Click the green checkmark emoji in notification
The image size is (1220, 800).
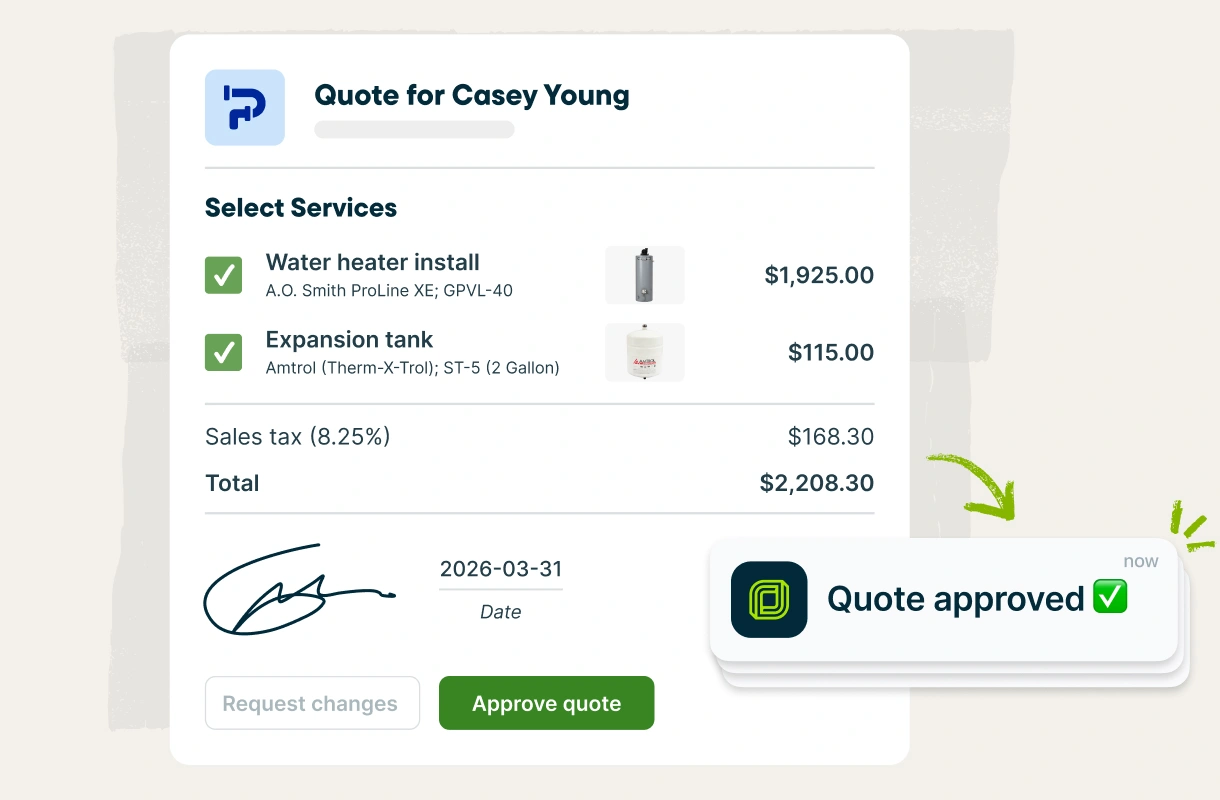[x=1110, y=598]
